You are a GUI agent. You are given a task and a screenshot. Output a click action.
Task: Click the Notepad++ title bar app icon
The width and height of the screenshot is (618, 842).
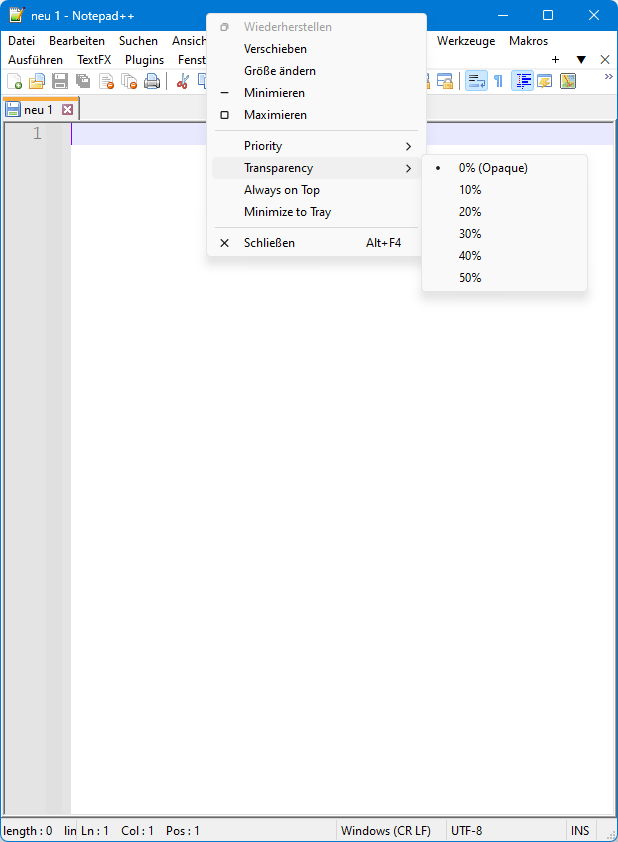pos(17,15)
